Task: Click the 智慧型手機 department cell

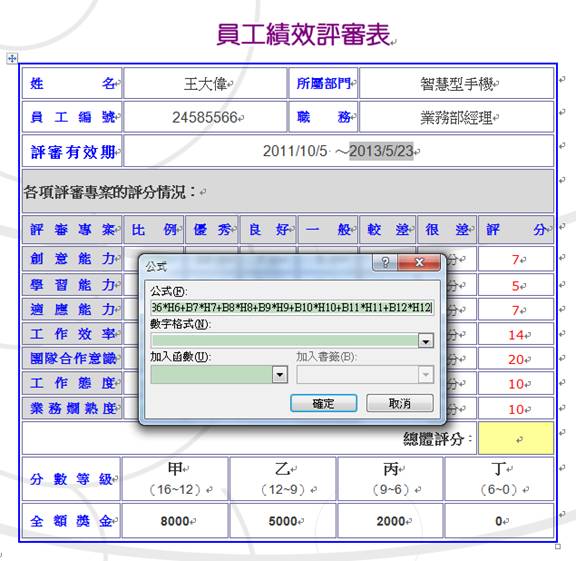Action: click(457, 83)
